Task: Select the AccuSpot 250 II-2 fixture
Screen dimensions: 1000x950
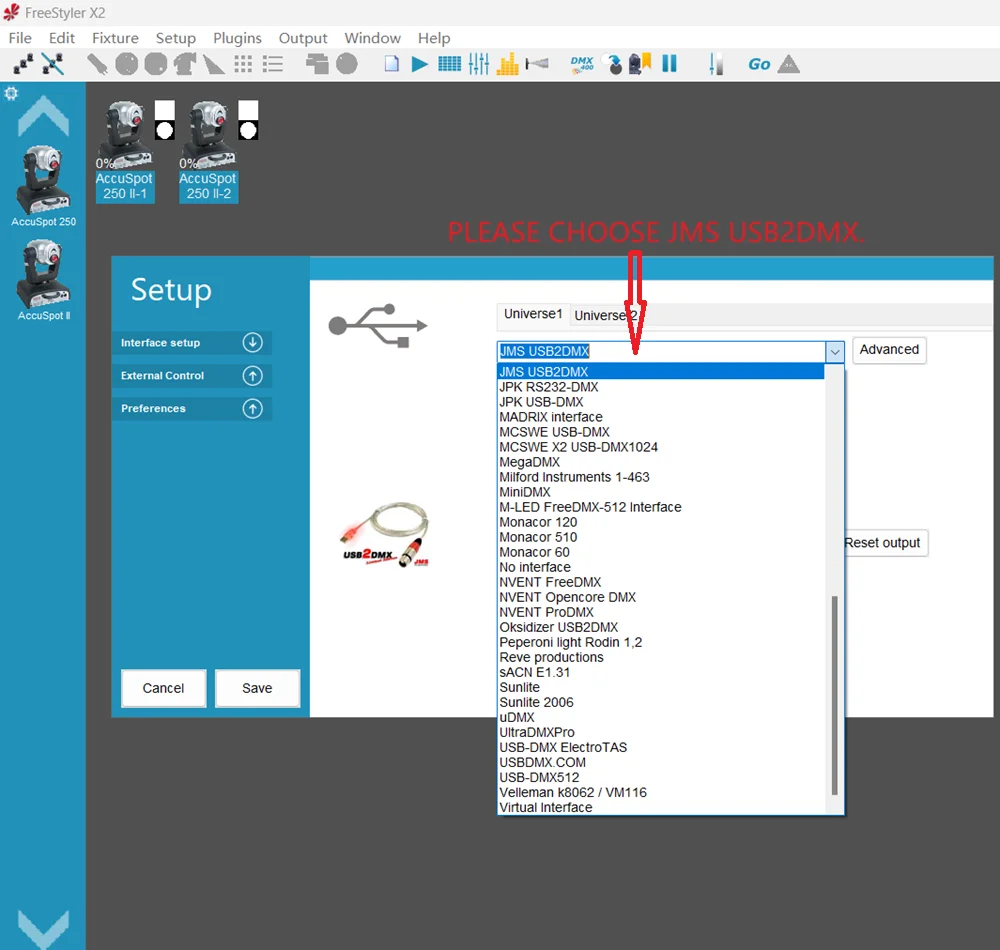Action: tap(208, 152)
